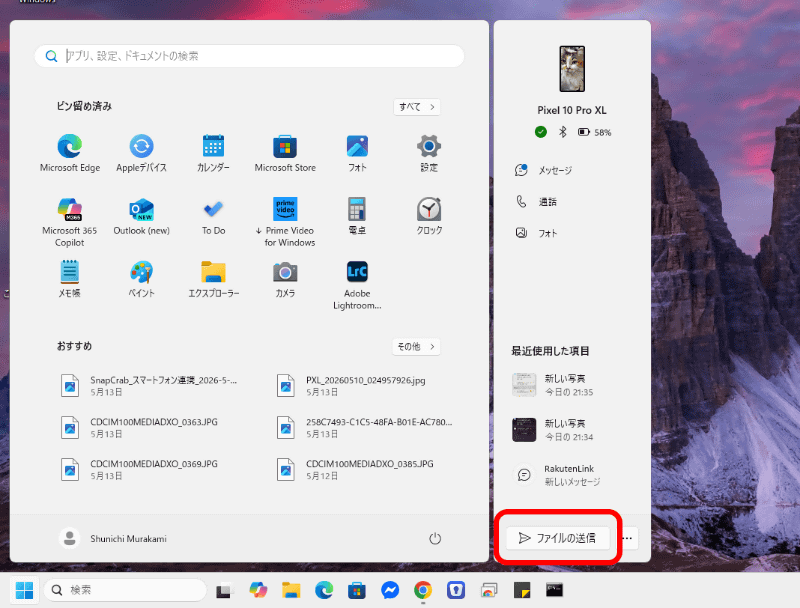
Task: Launch the ペイント app
Action: point(141,279)
